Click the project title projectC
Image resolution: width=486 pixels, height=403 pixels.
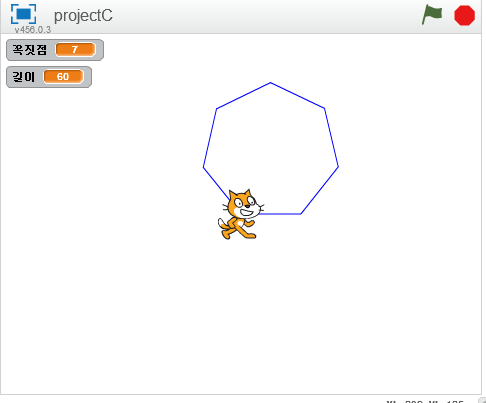[x=83, y=15]
